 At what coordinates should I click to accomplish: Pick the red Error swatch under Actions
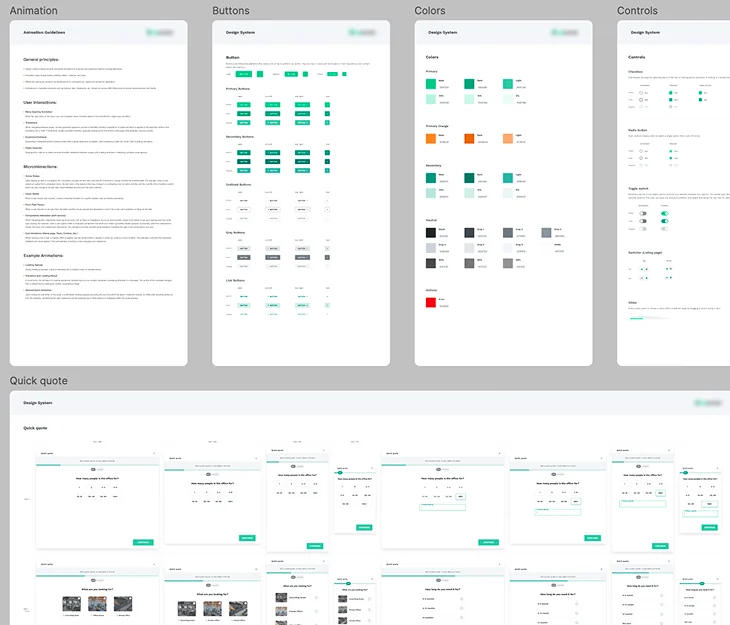431,303
